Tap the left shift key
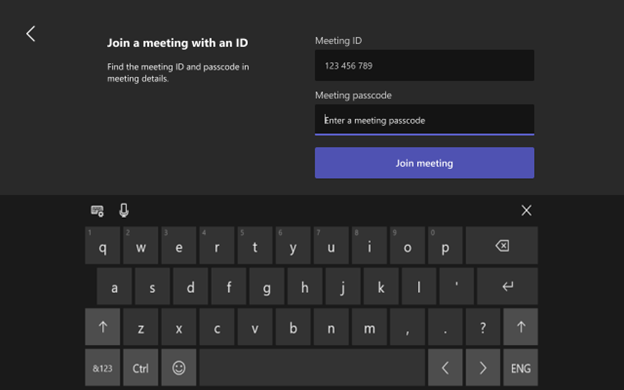The width and height of the screenshot is (624, 390). pyautogui.click(x=102, y=327)
